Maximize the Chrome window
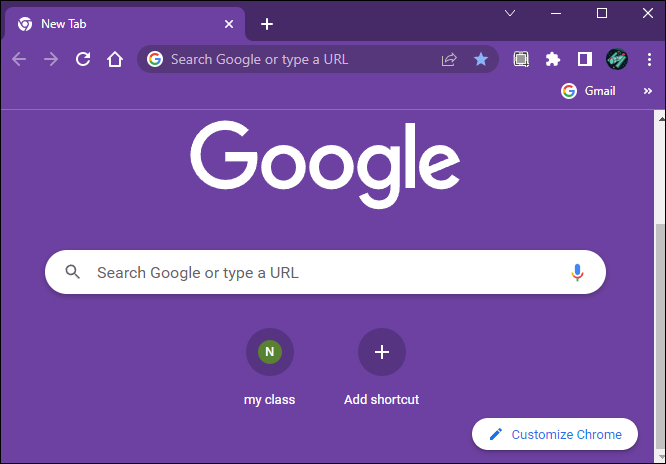This screenshot has height=464, width=666. tap(602, 13)
